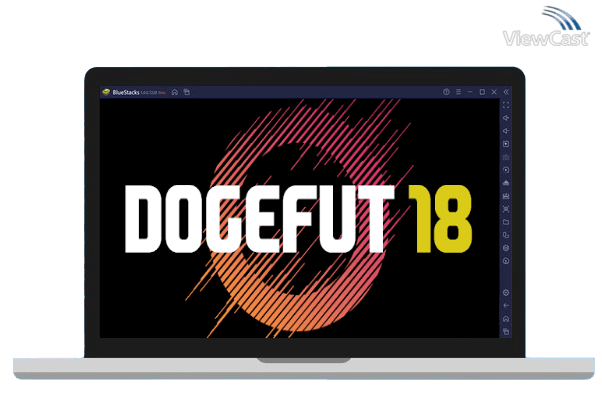The height and width of the screenshot is (414, 602).
Task: Click the rotate screen icon in sidebar
Action: tap(506, 235)
